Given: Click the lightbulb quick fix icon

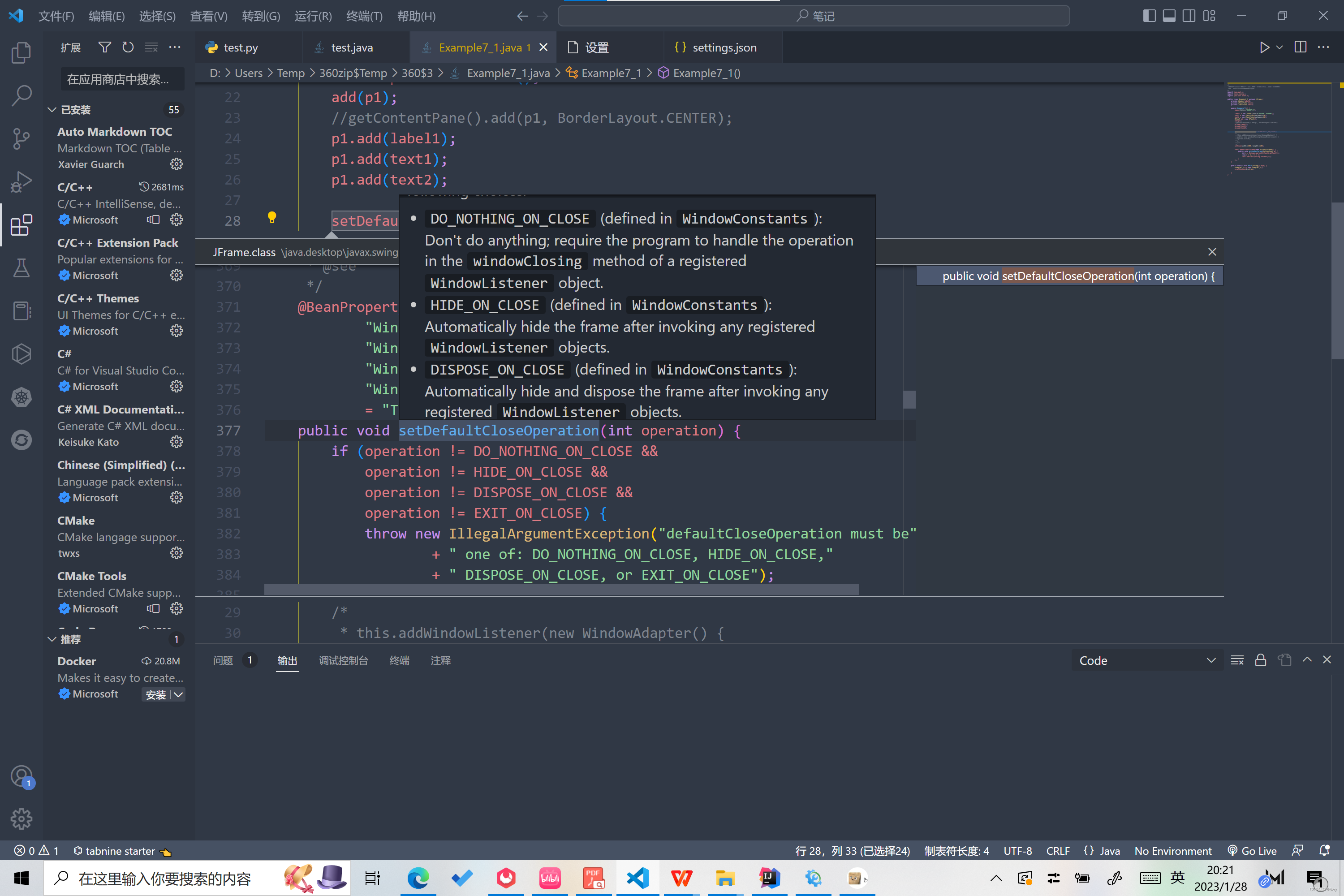Looking at the screenshot, I should pos(272,217).
